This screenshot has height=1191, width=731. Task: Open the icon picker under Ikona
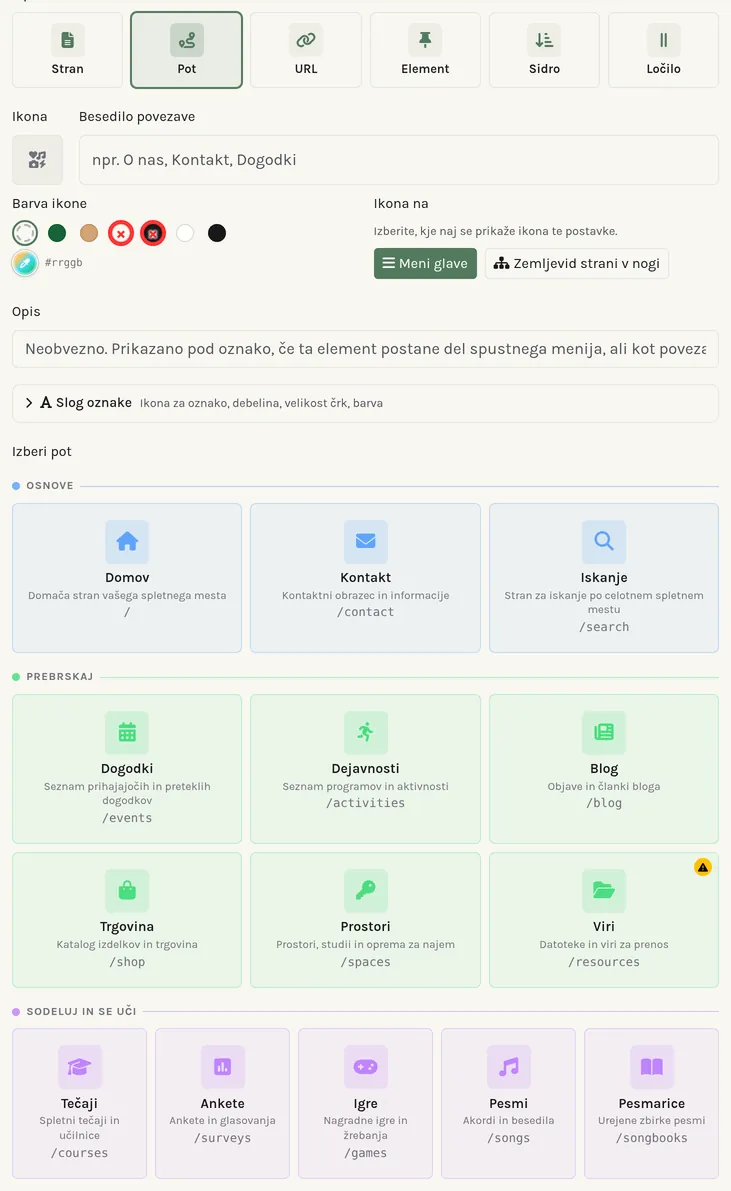[x=37, y=160]
